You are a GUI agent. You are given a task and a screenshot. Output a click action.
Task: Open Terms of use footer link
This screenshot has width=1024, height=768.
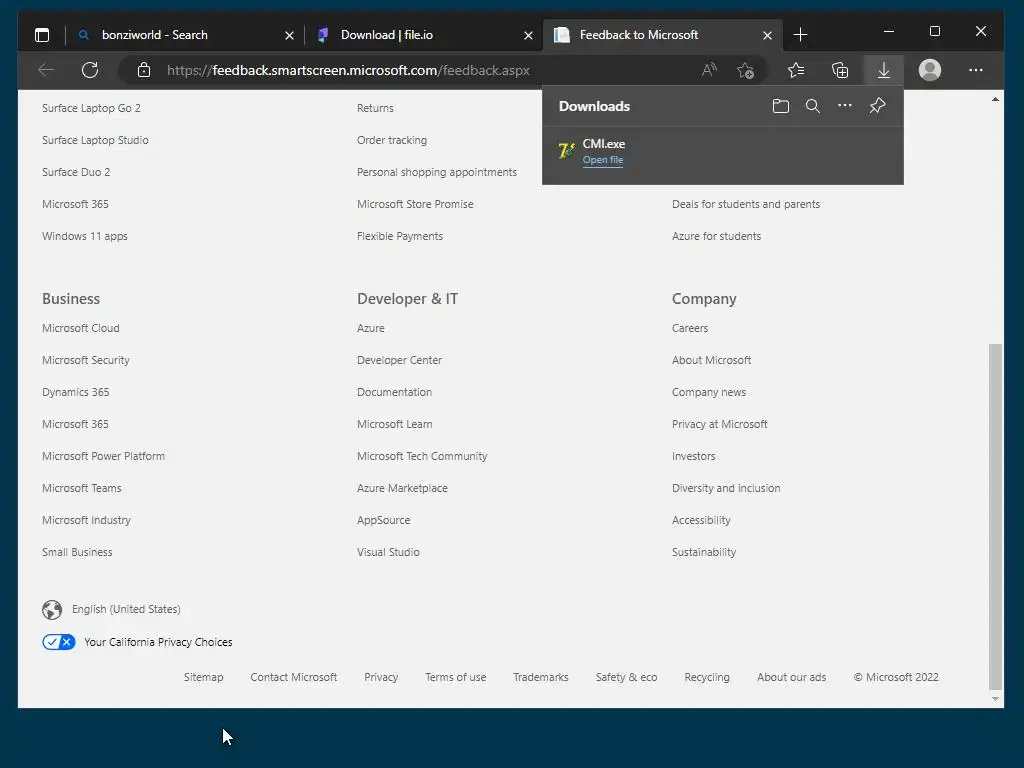[456, 677]
